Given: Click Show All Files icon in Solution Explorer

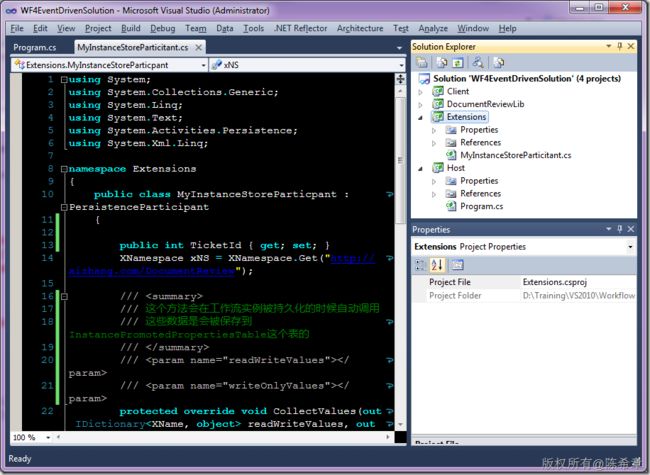Looking at the screenshot, I should pos(442,63).
